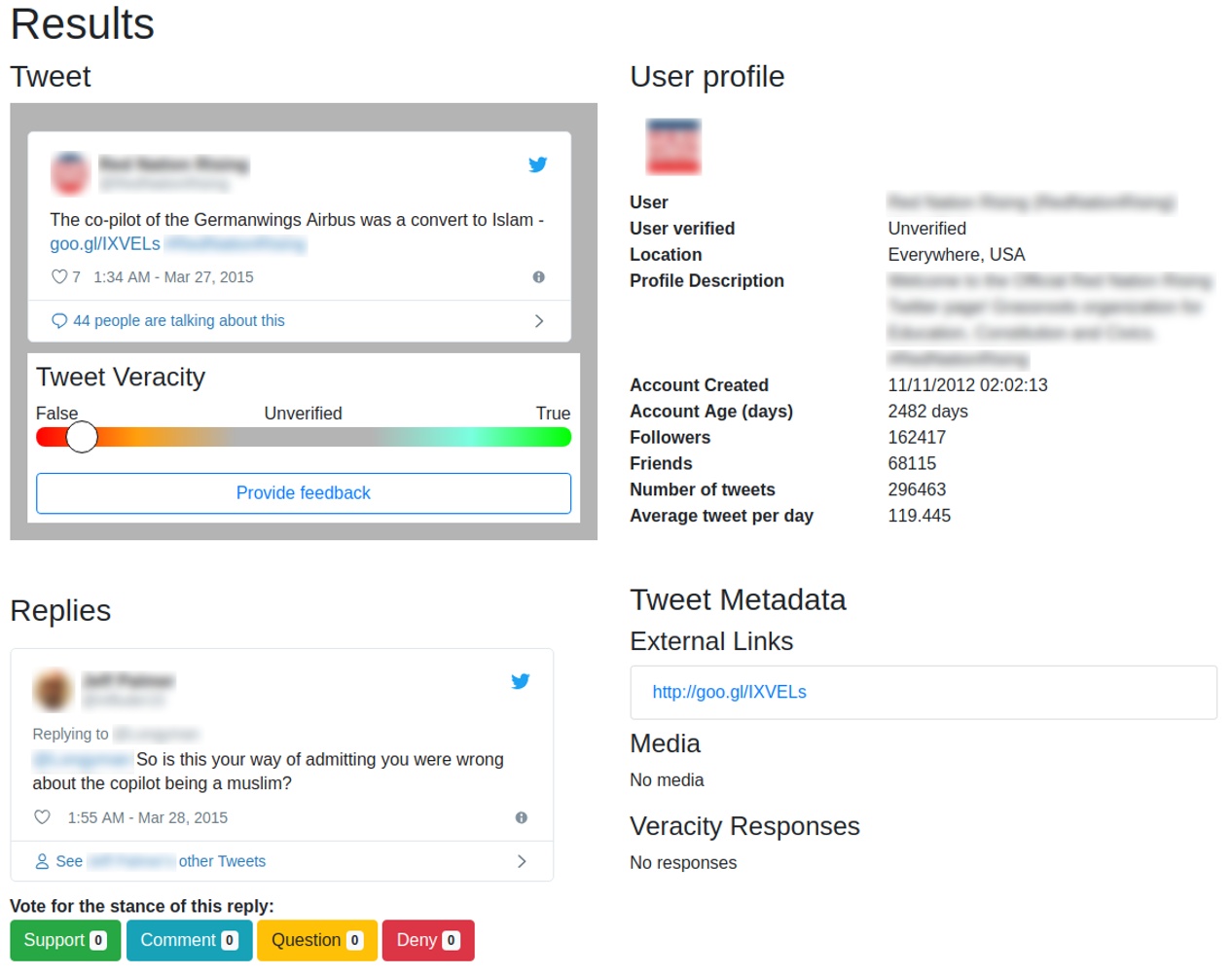Viewport: 1232px width, 975px height.
Task: Open the goo.gl/IXVELs link in the tweet
Action: tap(104, 244)
